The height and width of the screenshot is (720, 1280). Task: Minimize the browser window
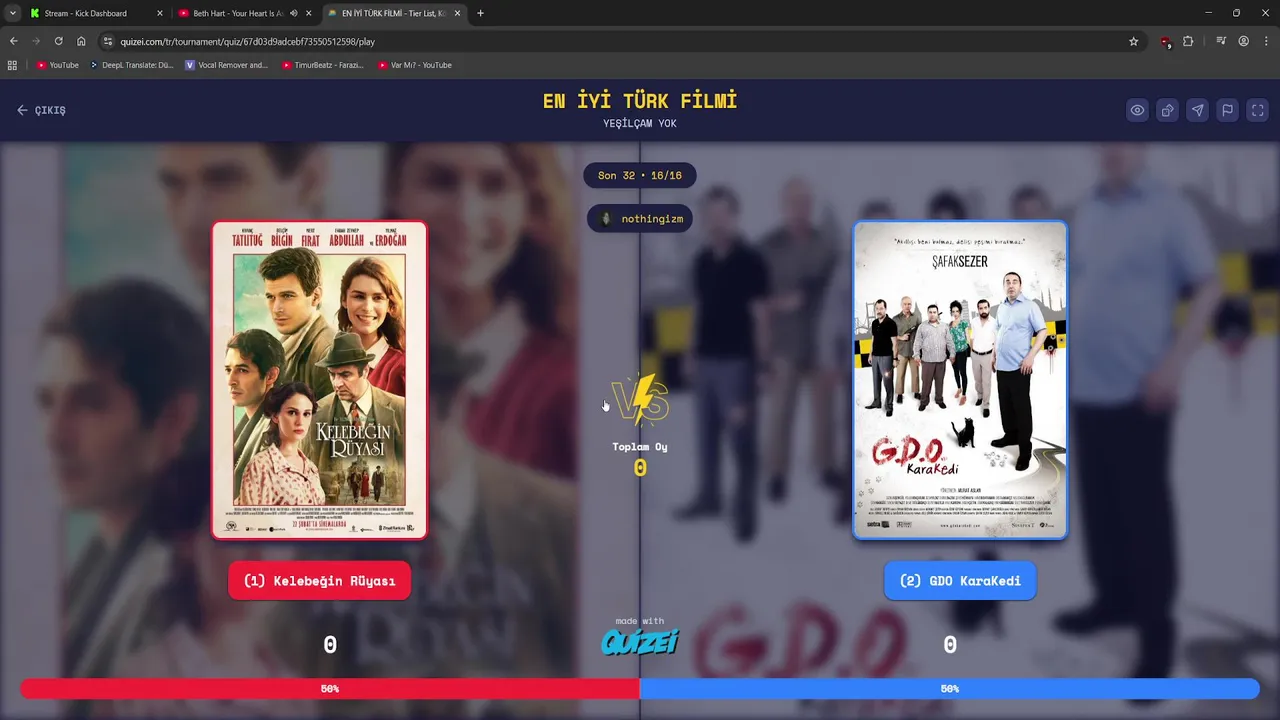coord(1208,13)
